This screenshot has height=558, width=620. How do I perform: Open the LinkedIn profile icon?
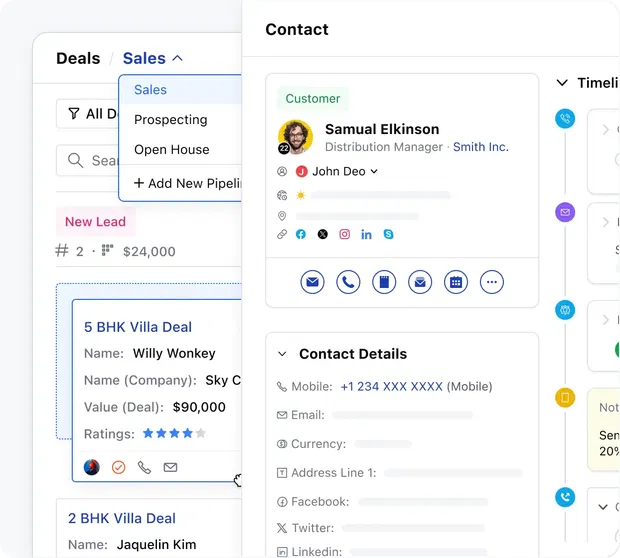click(x=366, y=235)
